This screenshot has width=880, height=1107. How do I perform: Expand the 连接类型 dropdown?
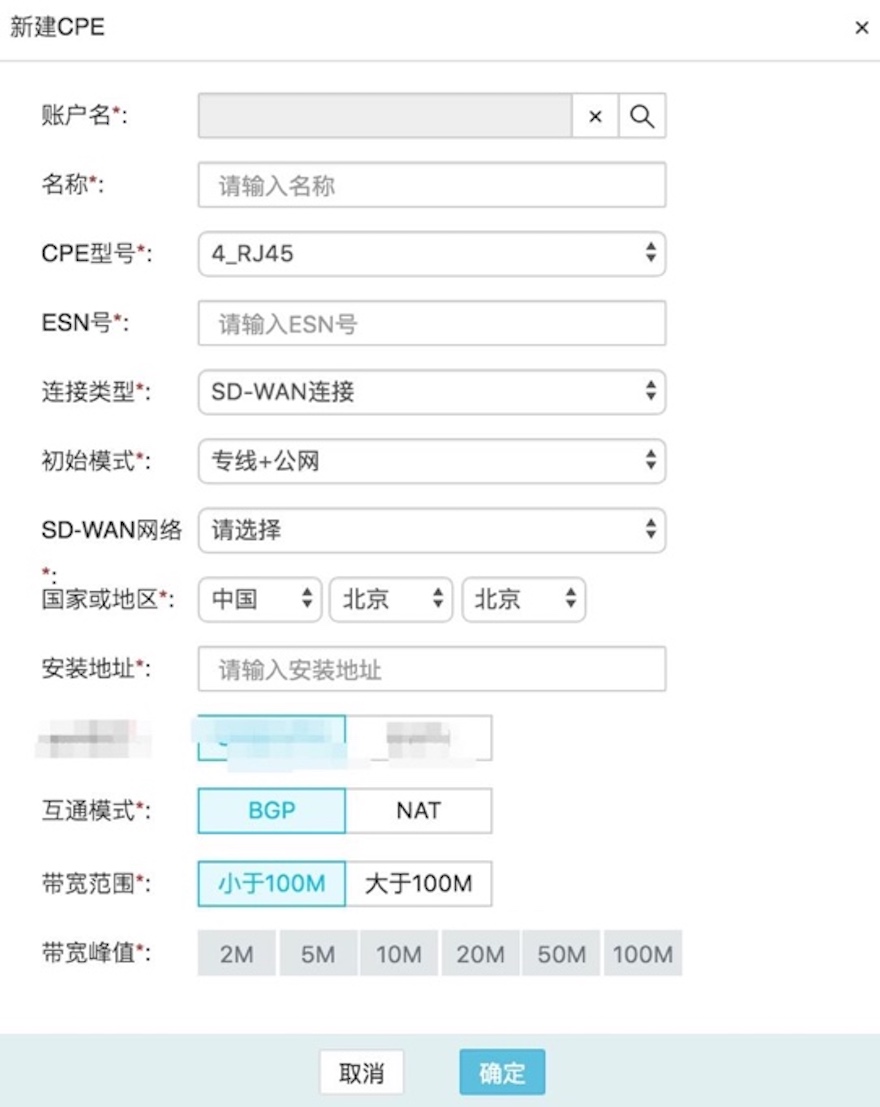point(431,392)
